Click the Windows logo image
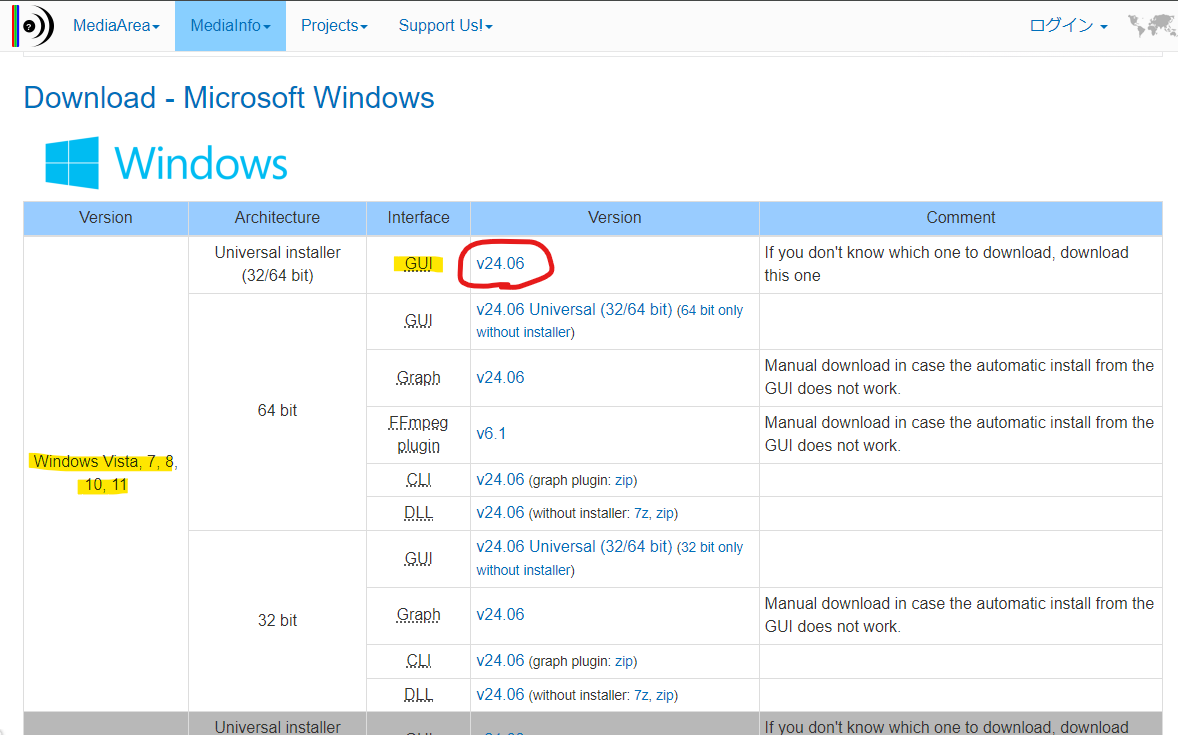Image resolution: width=1178 pixels, height=735 pixels. point(166,162)
